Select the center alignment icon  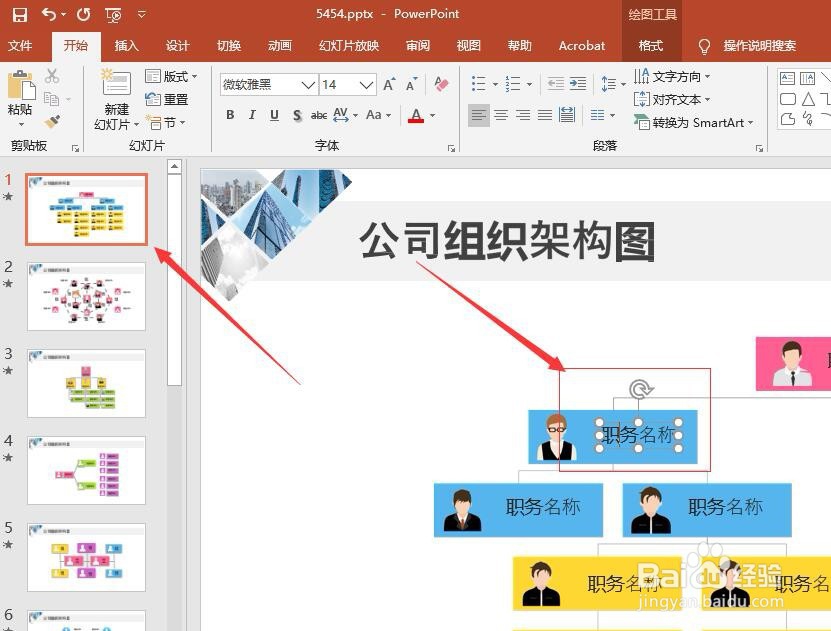coord(499,114)
